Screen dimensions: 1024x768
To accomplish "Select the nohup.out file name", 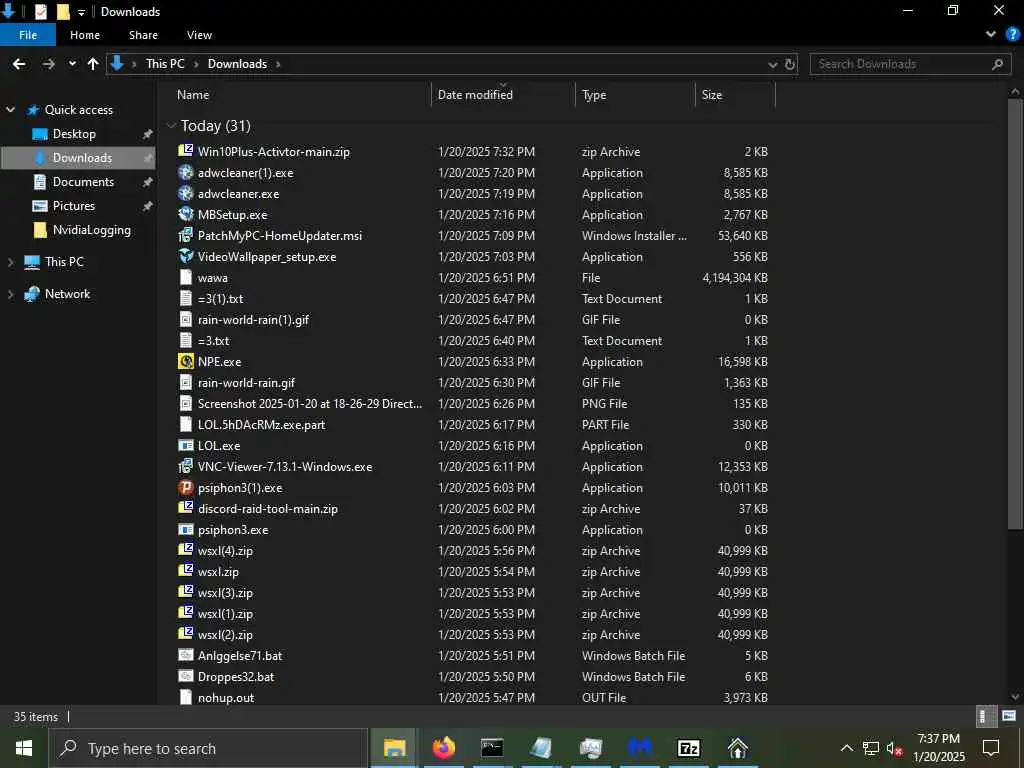I will point(226,697).
